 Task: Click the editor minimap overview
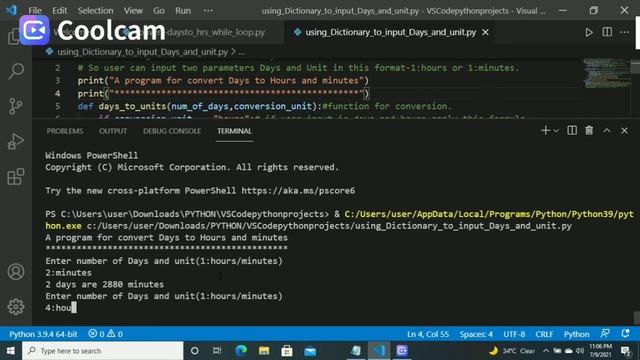[x=607, y=73]
